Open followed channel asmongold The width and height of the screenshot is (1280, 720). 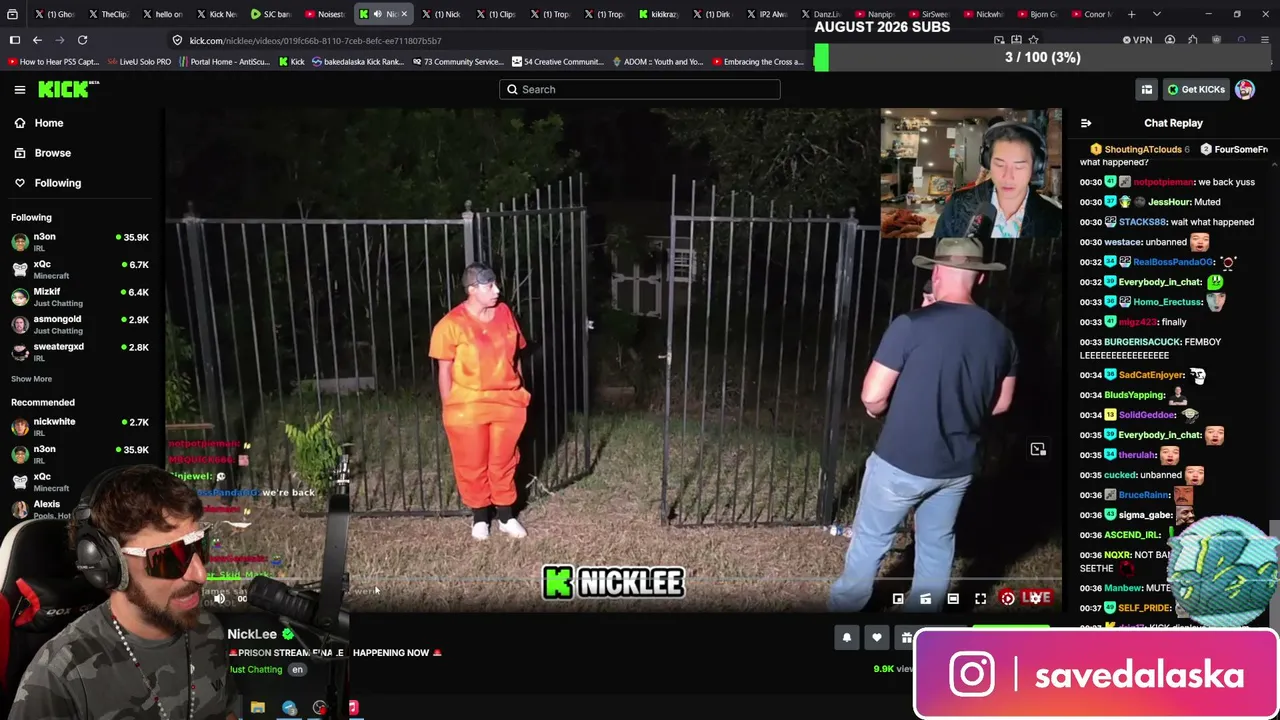80,324
